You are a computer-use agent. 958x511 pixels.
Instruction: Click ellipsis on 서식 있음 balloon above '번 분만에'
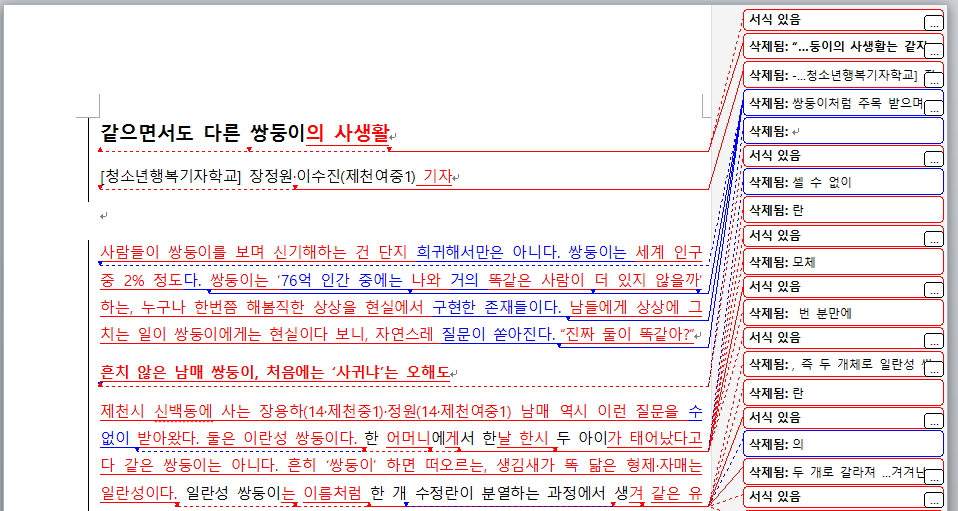[933, 290]
